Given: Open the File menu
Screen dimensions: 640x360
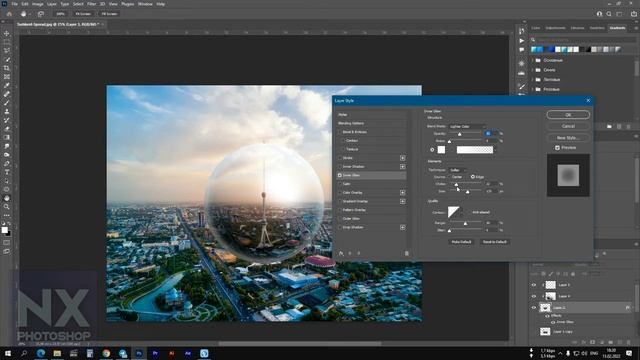Looking at the screenshot, I should click(14, 4).
